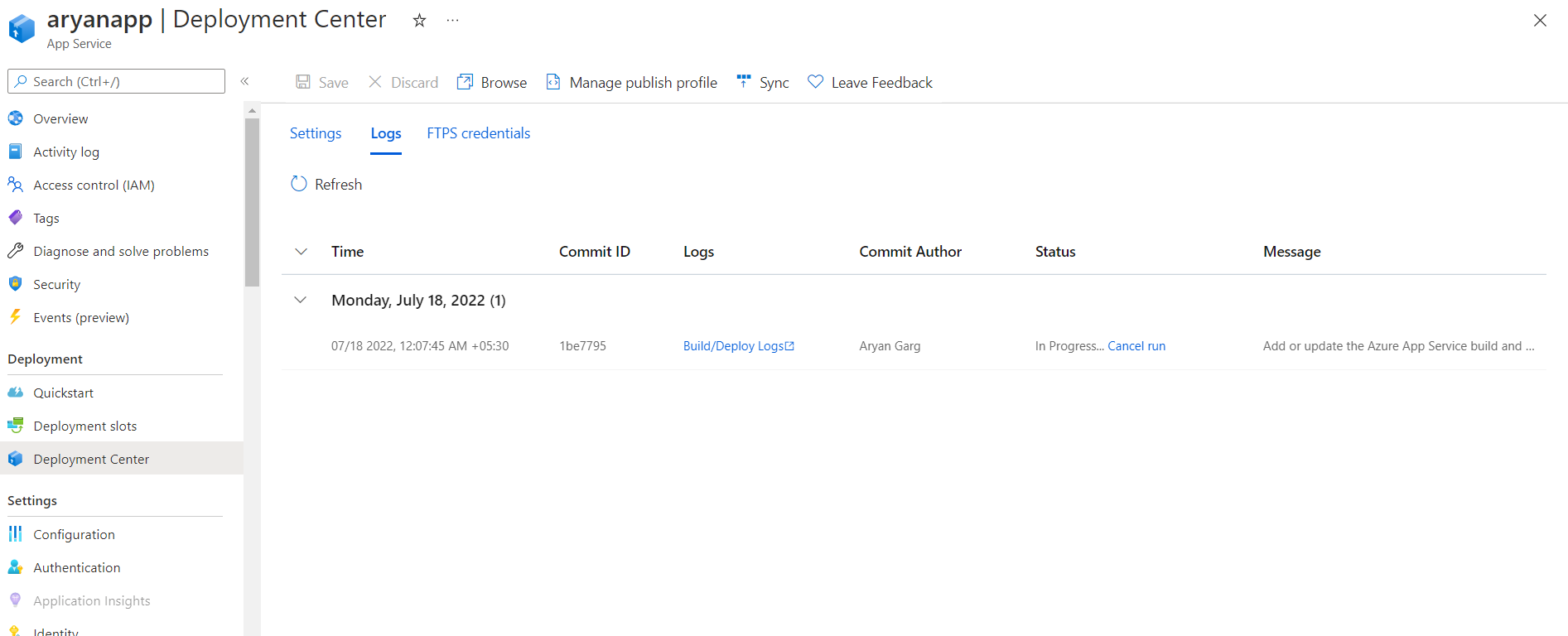
Task: Click the Browse button label
Action: click(504, 82)
